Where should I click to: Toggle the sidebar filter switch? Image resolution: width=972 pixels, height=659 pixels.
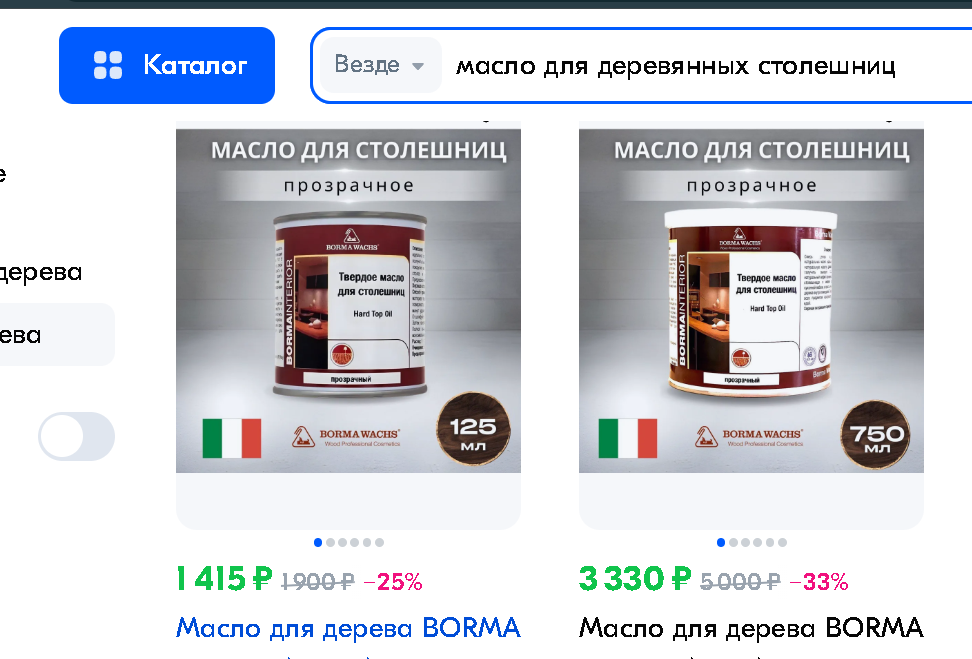(76, 436)
